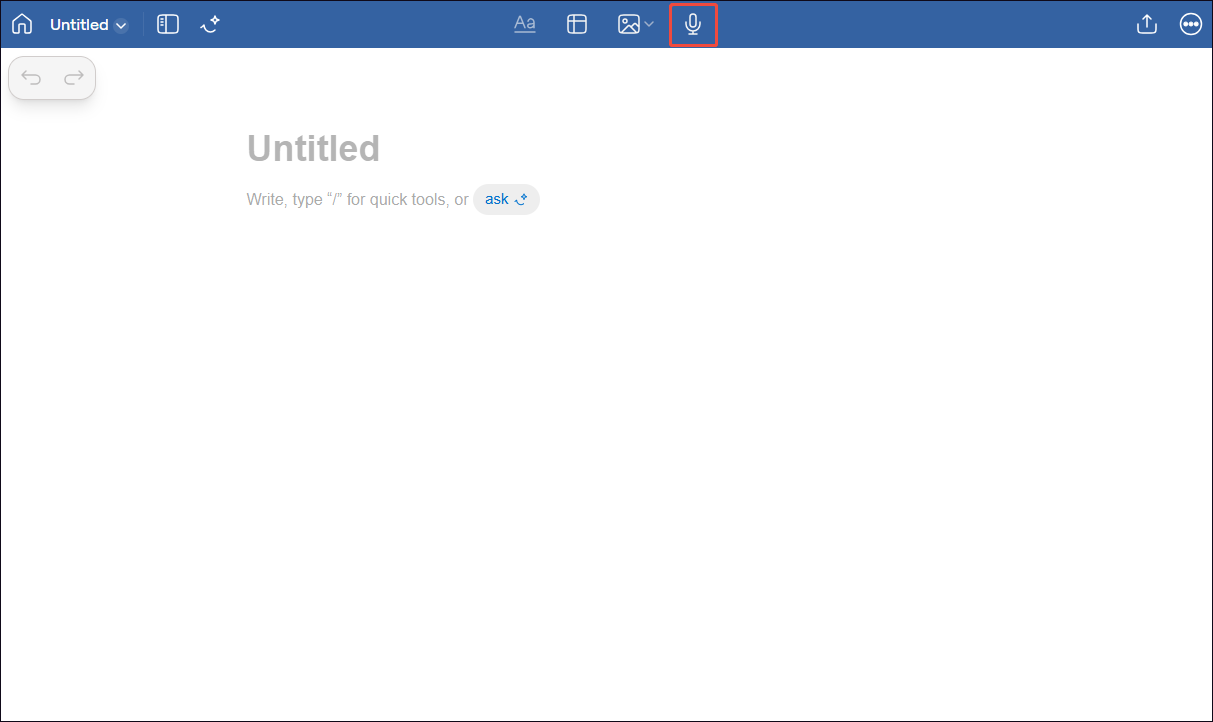Activate voice dictation with the microphone icon
Screen dimensions: 1213x722
[x=693, y=23]
